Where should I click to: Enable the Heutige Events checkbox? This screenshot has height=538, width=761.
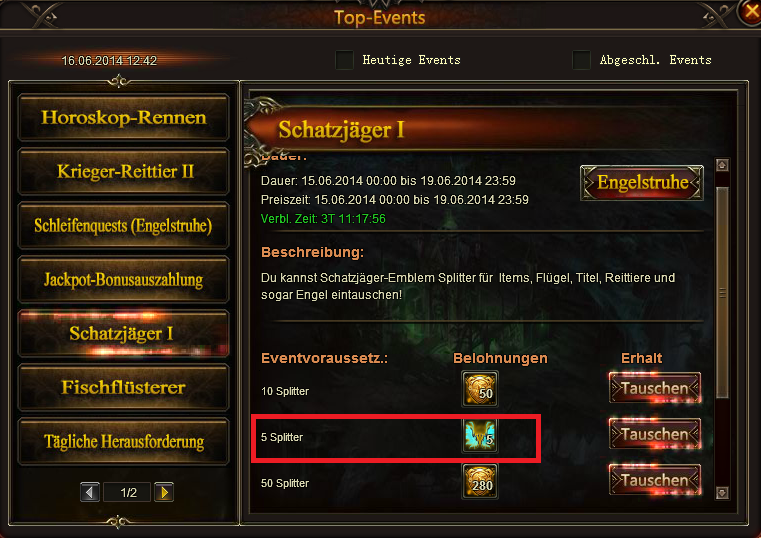pos(345,60)
